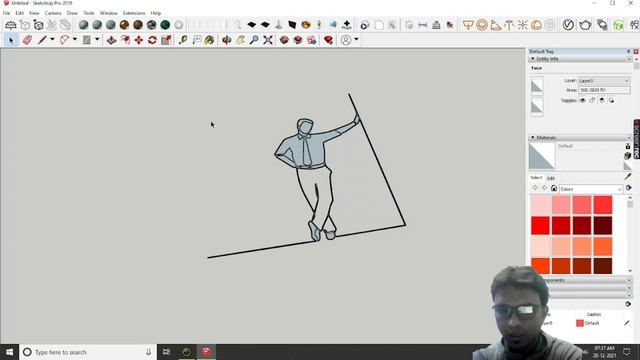Select the pink Eraser tool
The height and width of the screenshot is (360, 640).
coord(27,40)
